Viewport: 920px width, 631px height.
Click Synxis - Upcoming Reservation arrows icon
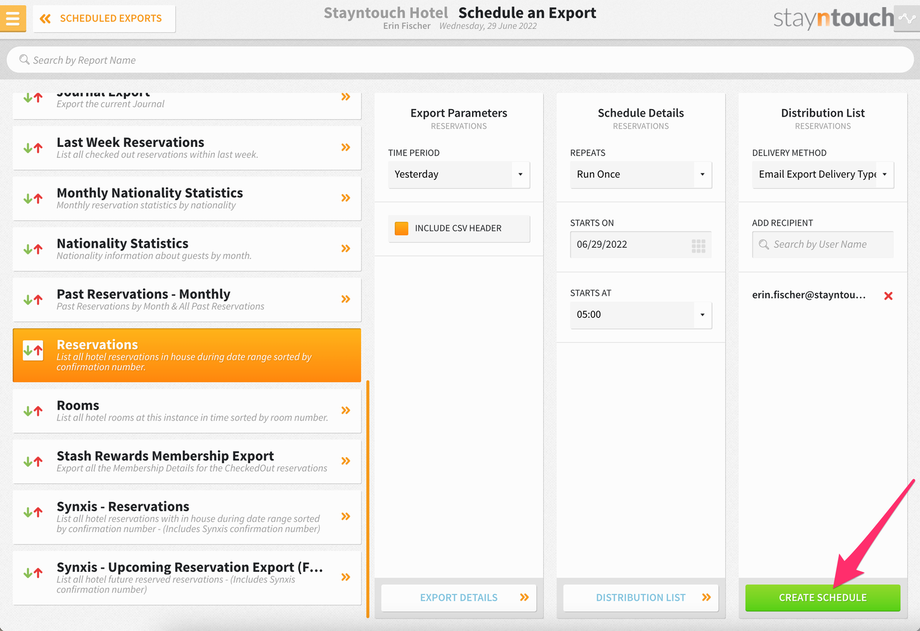(33, 573)
